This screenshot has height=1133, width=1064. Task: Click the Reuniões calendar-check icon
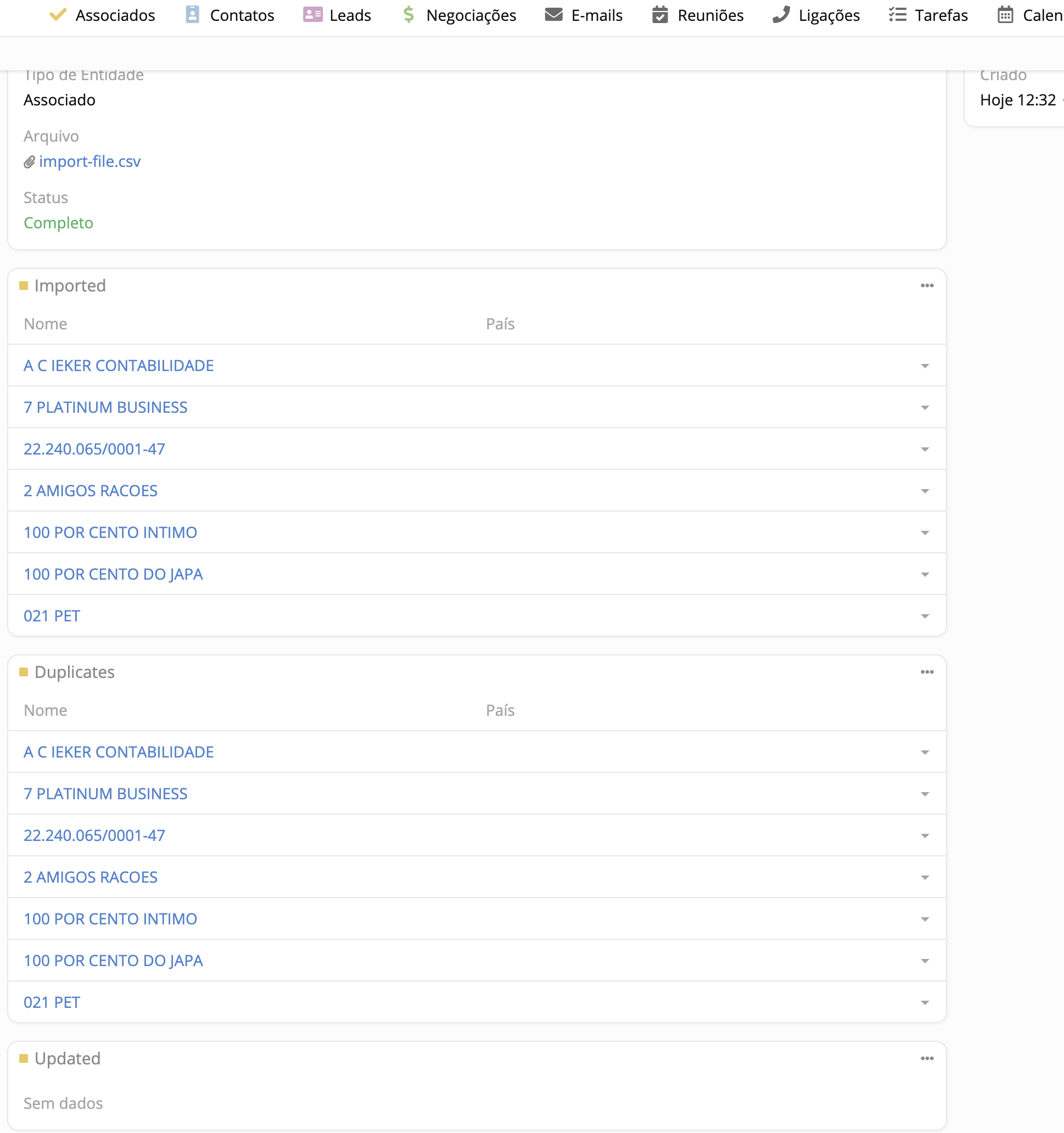[x=660, y=15]
